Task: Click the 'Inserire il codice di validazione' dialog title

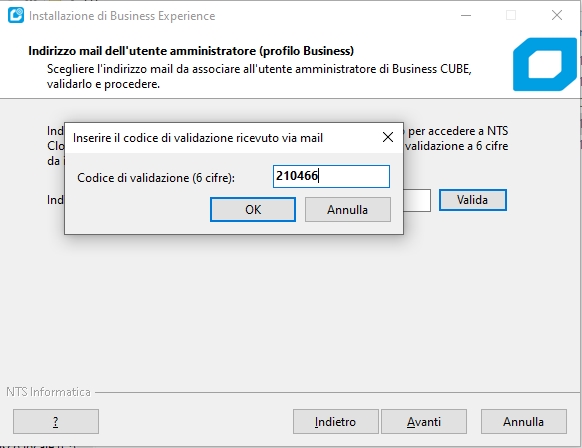Action: 198,138
